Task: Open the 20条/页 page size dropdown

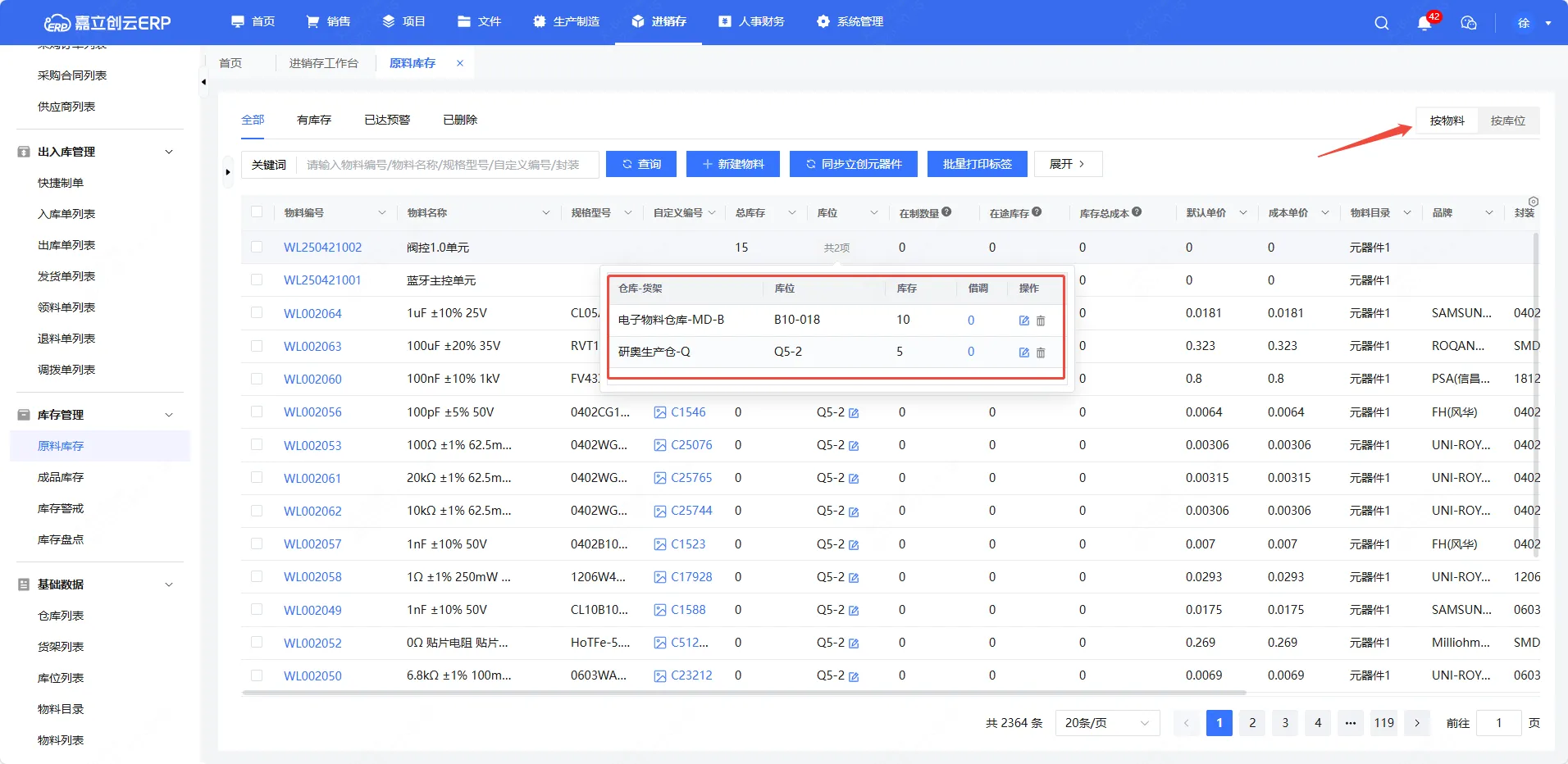Action: point(1106,723)
